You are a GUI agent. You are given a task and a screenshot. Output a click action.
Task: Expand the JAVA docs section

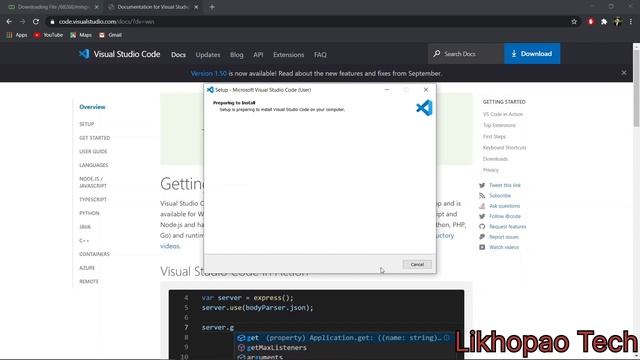85,227
